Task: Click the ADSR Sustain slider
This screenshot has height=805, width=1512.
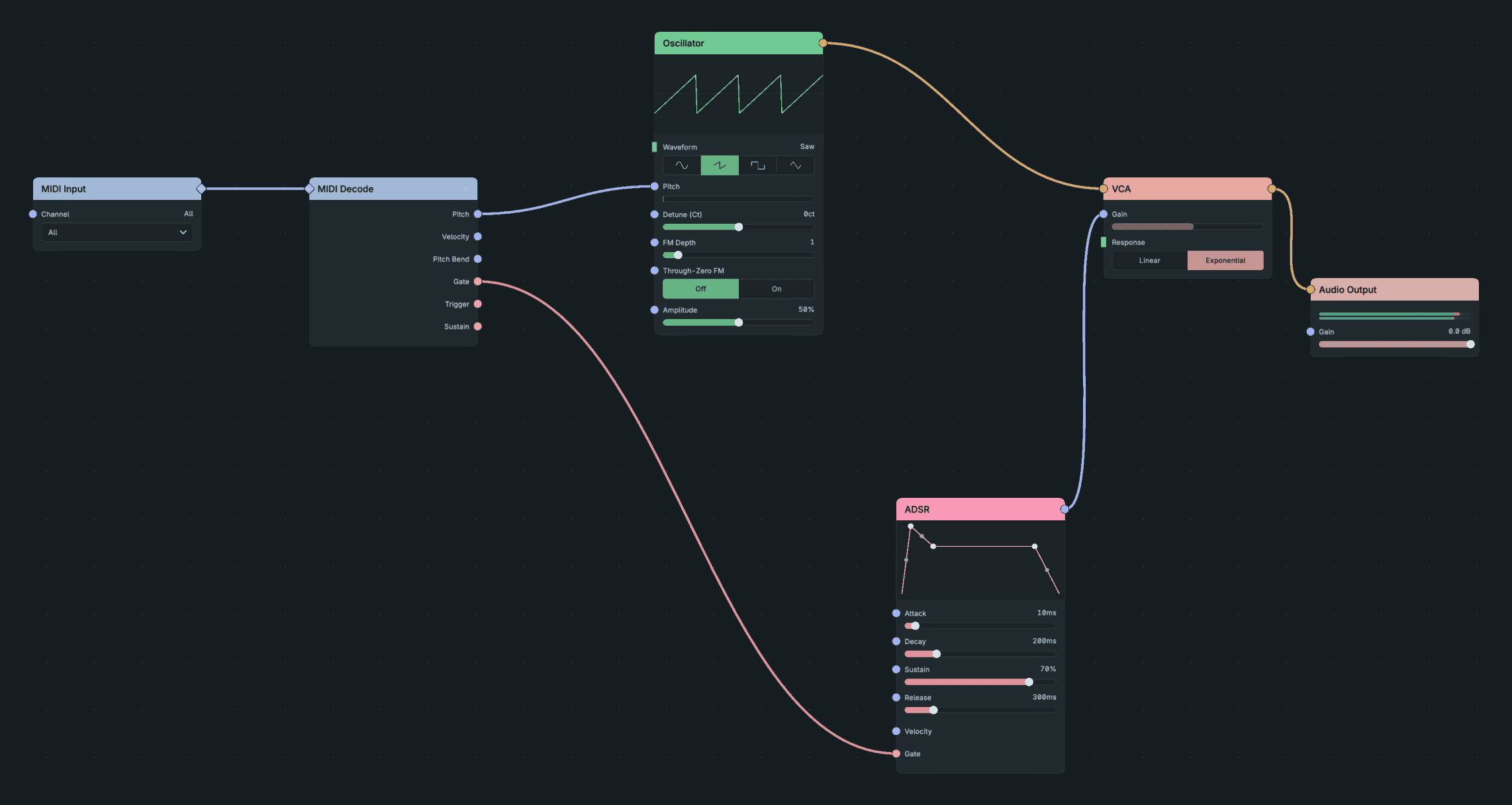Action: (980, 682)
